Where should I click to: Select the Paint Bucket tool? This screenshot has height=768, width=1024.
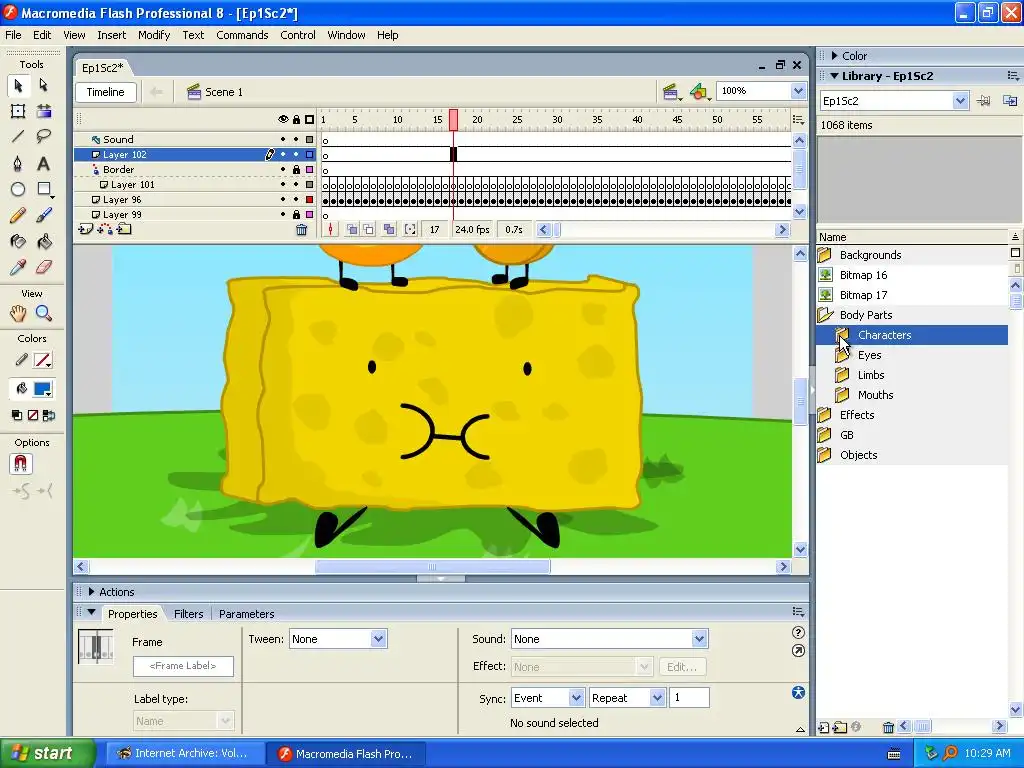tap(44, 242)
